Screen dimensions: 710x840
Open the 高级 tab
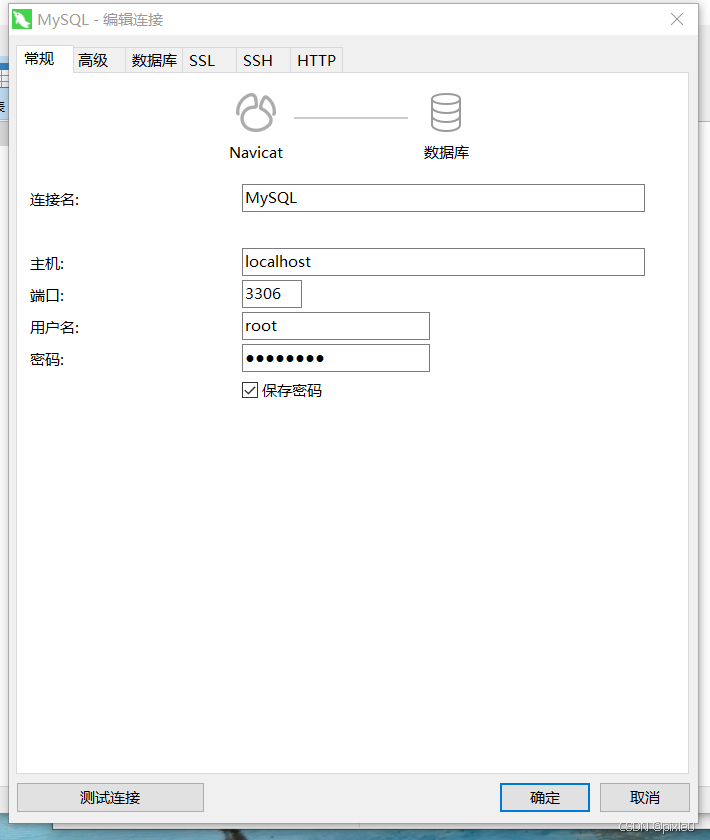pos(99,61)
